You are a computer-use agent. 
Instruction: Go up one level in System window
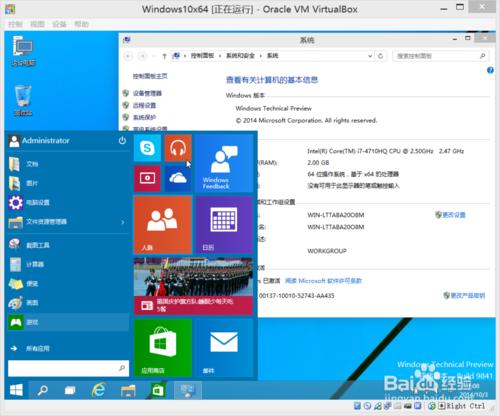click(x=164, y=56)
